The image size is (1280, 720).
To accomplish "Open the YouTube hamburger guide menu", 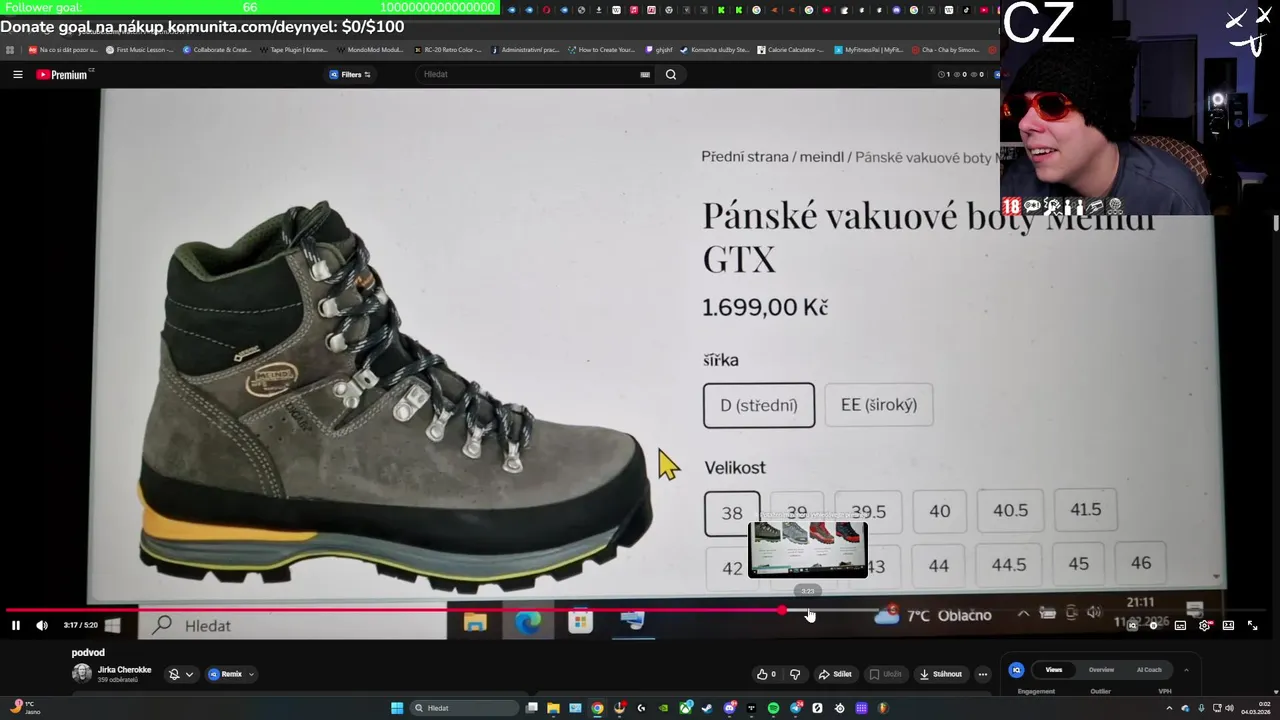I will click(17, 74).
